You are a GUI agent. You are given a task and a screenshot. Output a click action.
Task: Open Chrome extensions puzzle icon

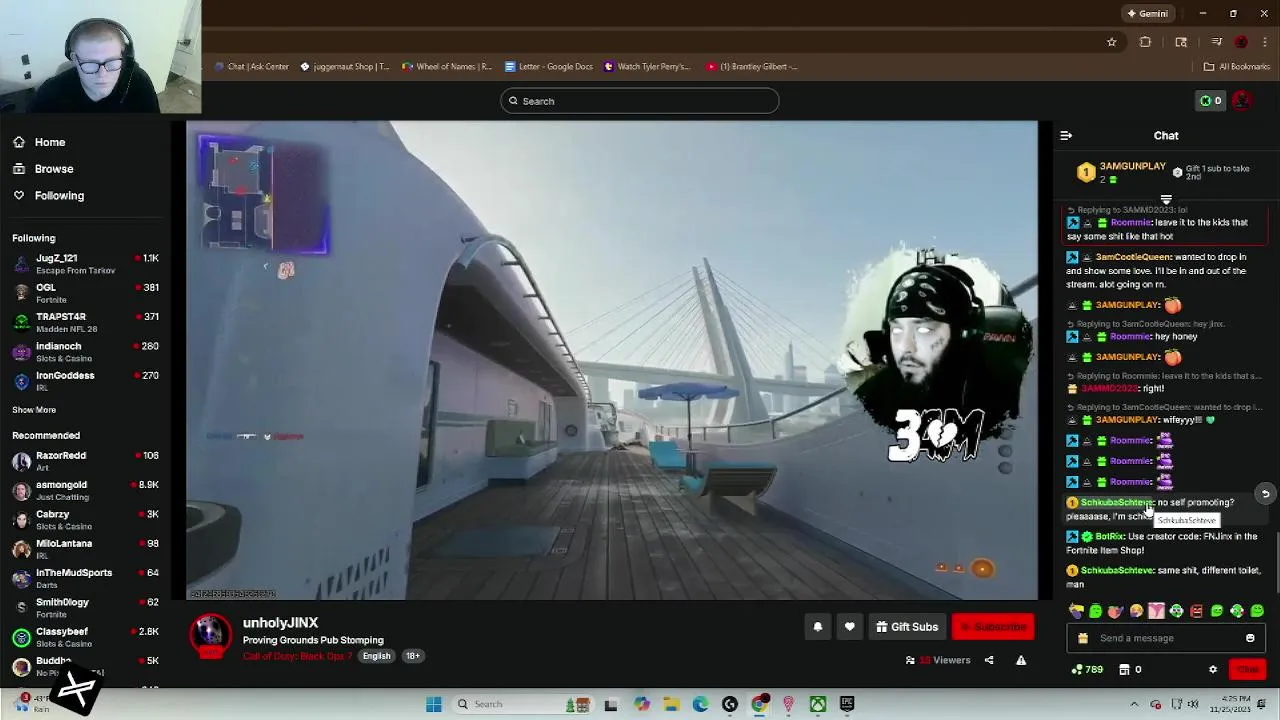tap(1145, 42)
